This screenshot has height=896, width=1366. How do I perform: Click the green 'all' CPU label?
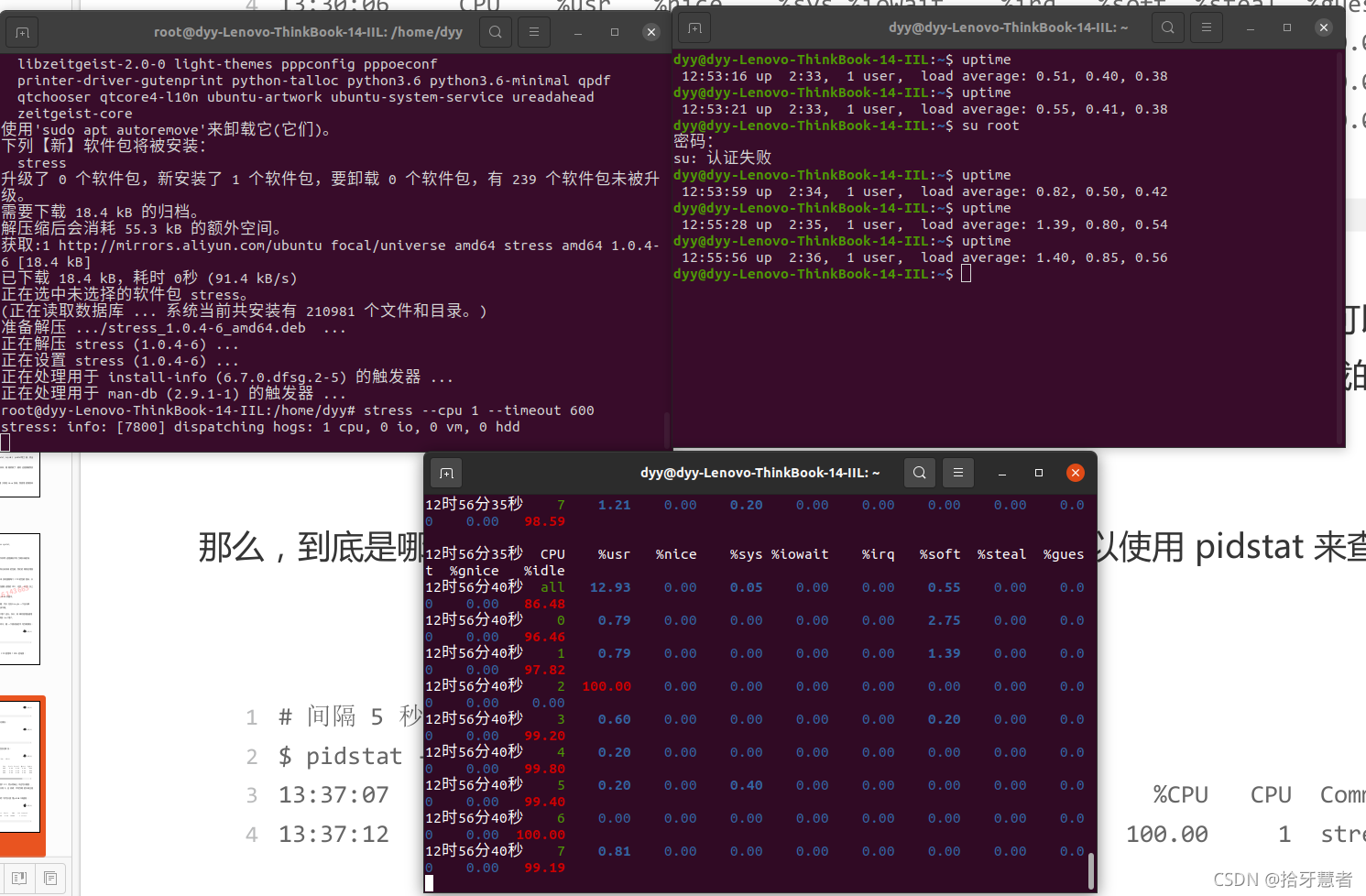tap(552, 587)
